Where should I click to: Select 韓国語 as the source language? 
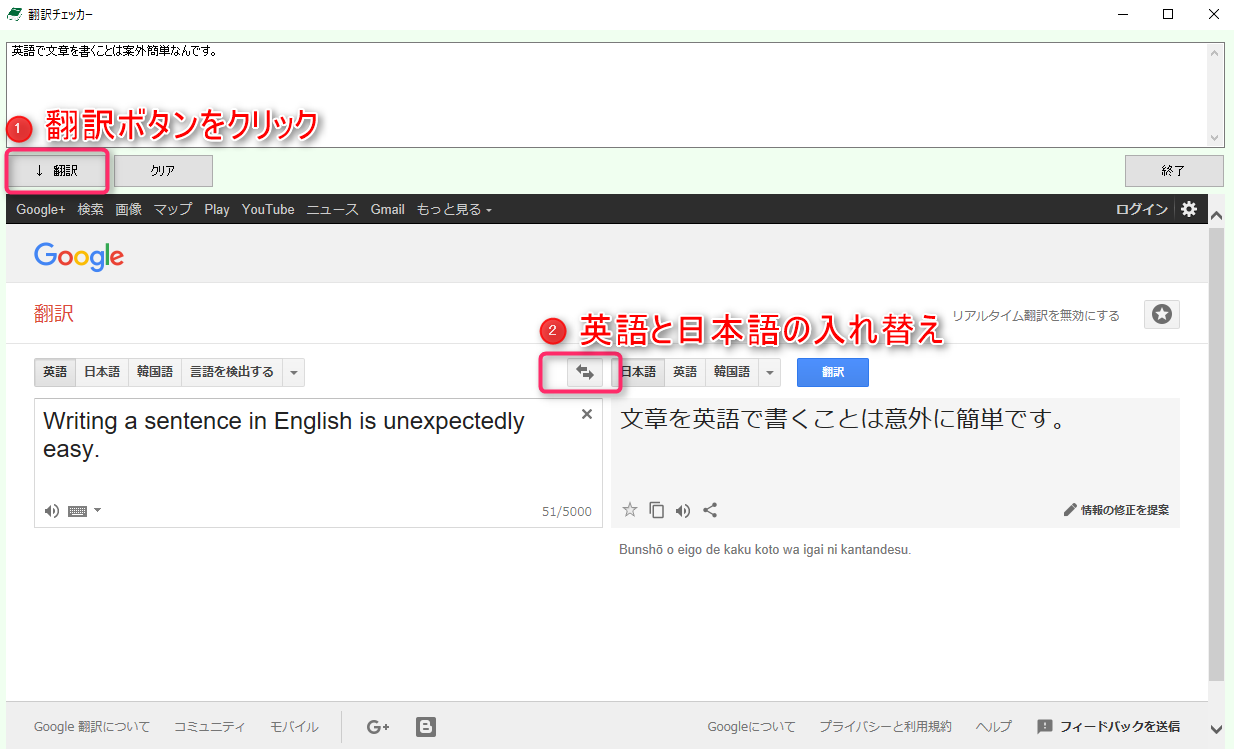point(155,372)
